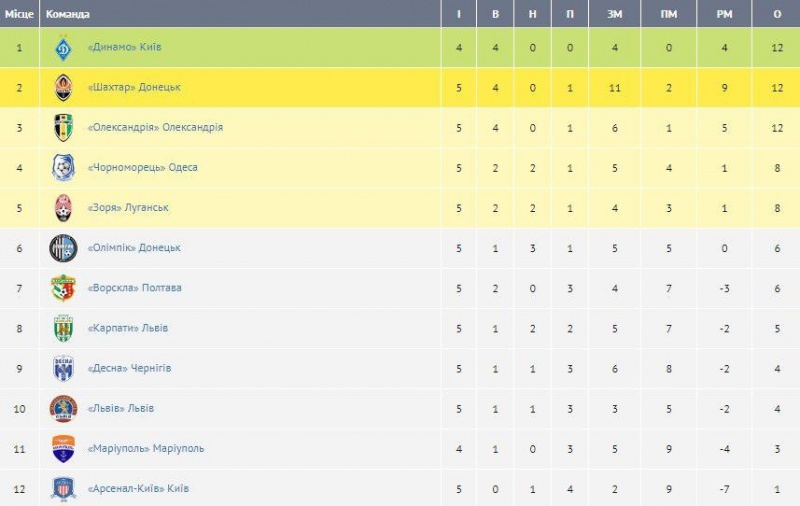The width and height of the screenshot is (800, 506).
Task: Click the Desna Chernihiv team logo
Action: [63, 368]
